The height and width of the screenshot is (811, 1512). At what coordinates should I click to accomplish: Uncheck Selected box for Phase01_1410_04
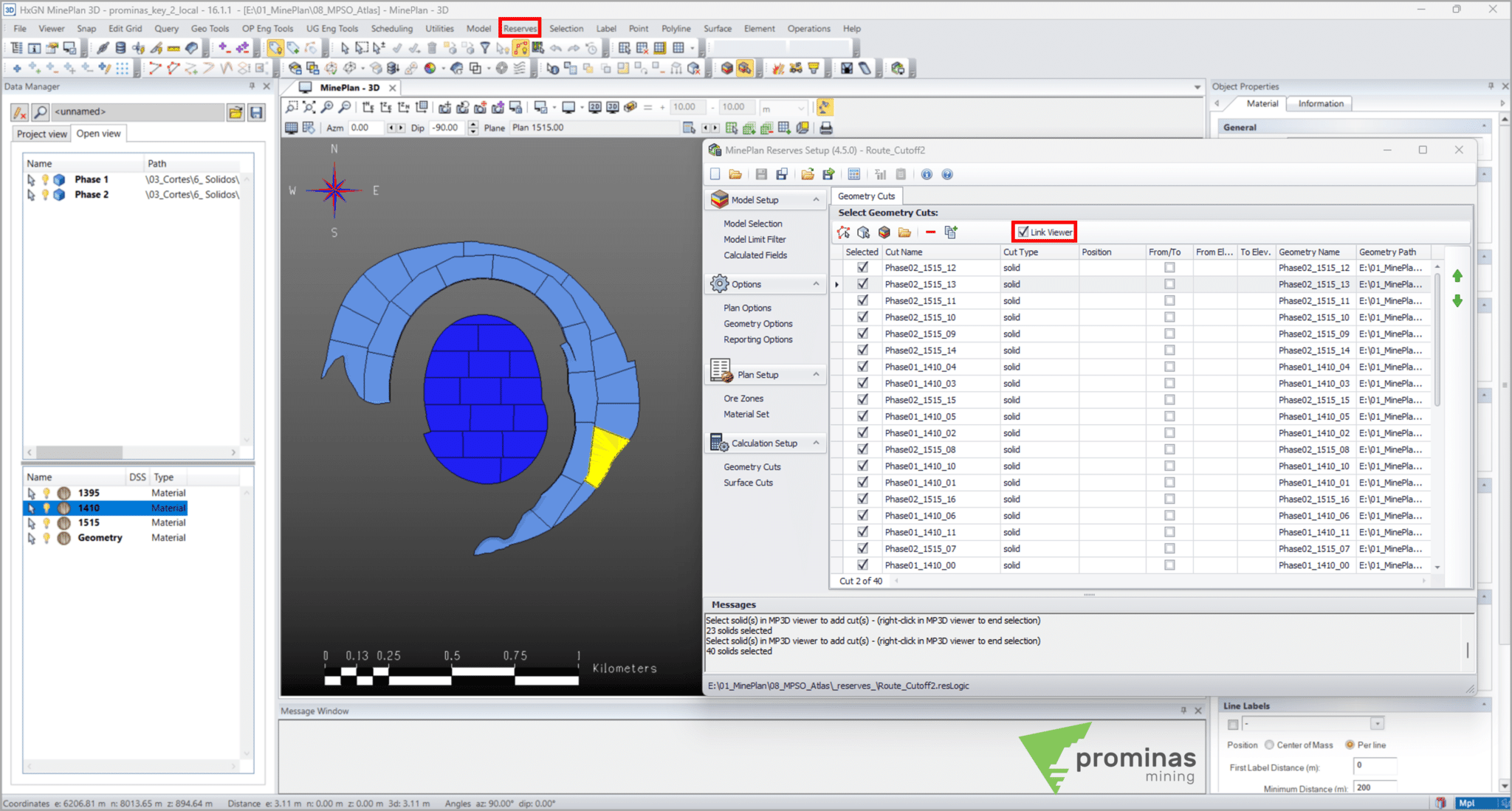point(862,367)
